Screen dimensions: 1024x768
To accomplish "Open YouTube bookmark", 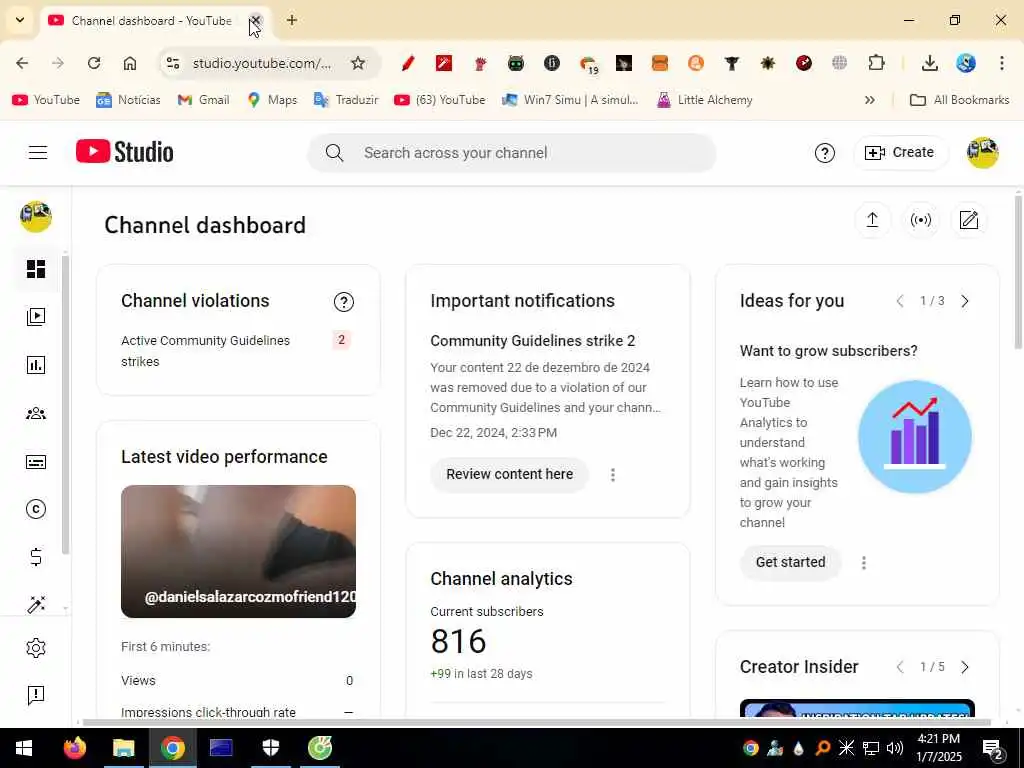I will pyautogui.click(x=46, y=100).
